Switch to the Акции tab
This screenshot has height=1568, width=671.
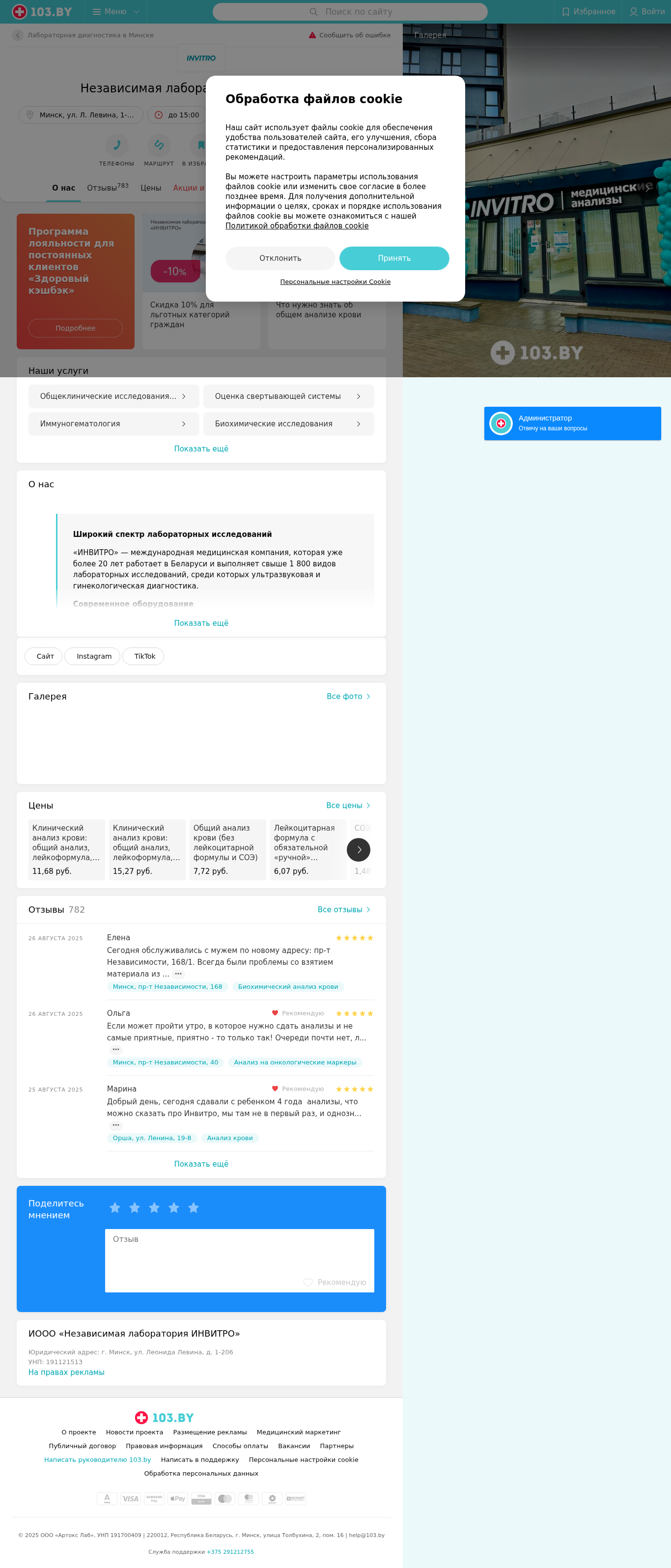tap(189, 188)
